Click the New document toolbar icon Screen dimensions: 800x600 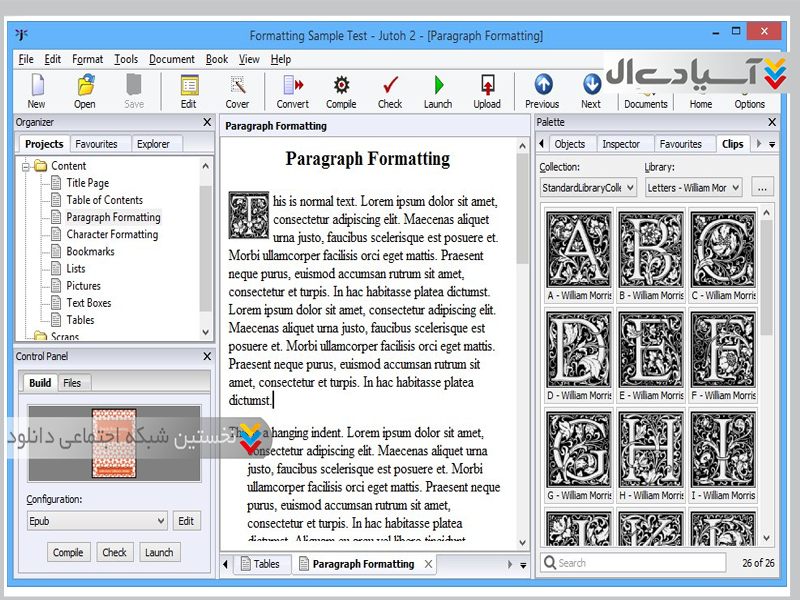36,90
